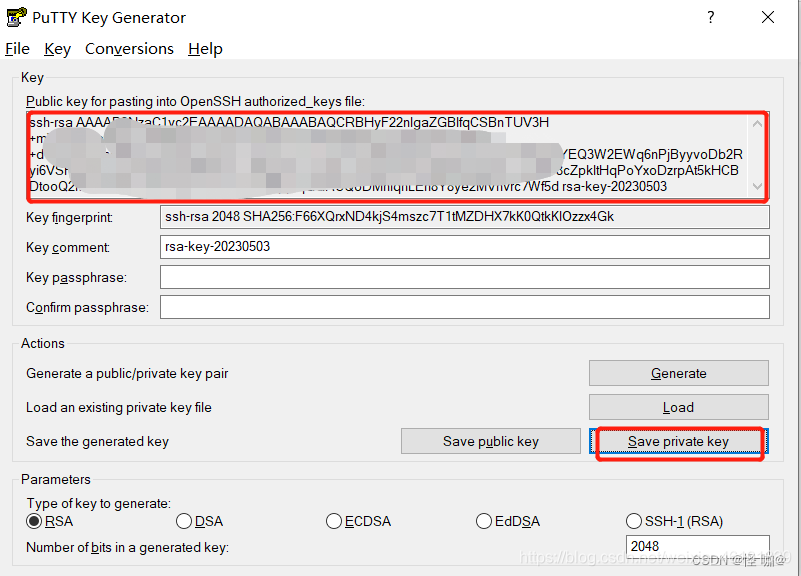Click 'Generate a public/private key pair' text
This screenshot has width=801, height=576.
[x=127, y=374]
